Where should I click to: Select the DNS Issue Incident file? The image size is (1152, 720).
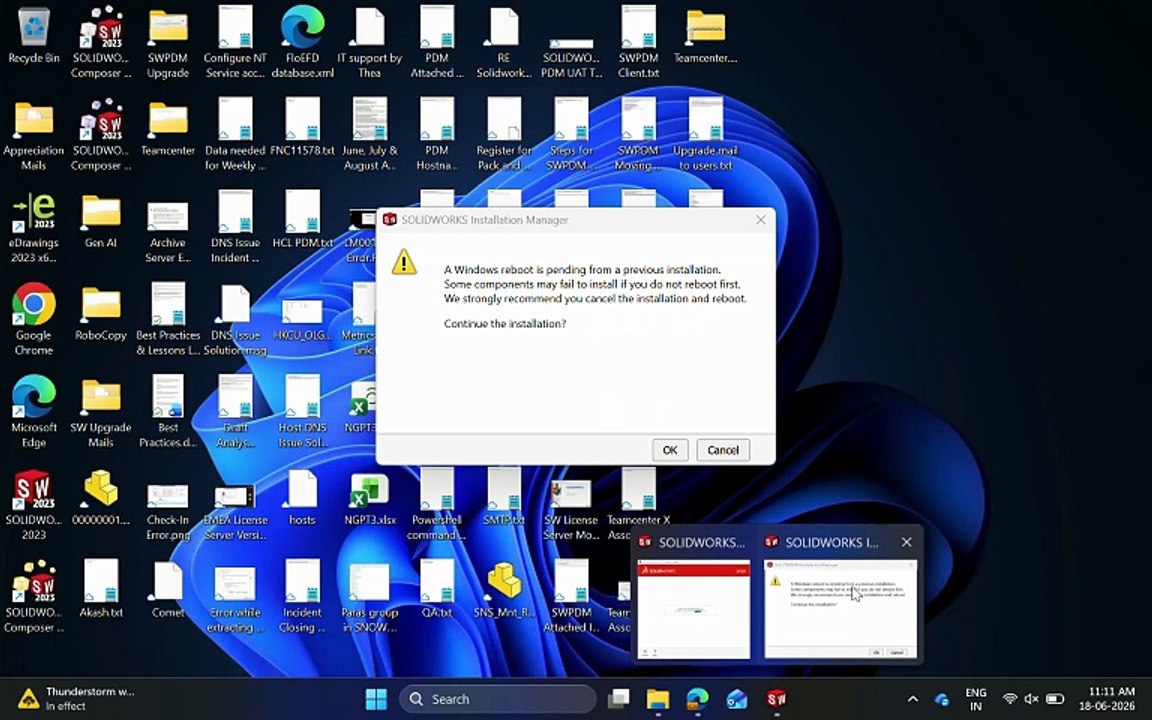click(x=235, y=228)
